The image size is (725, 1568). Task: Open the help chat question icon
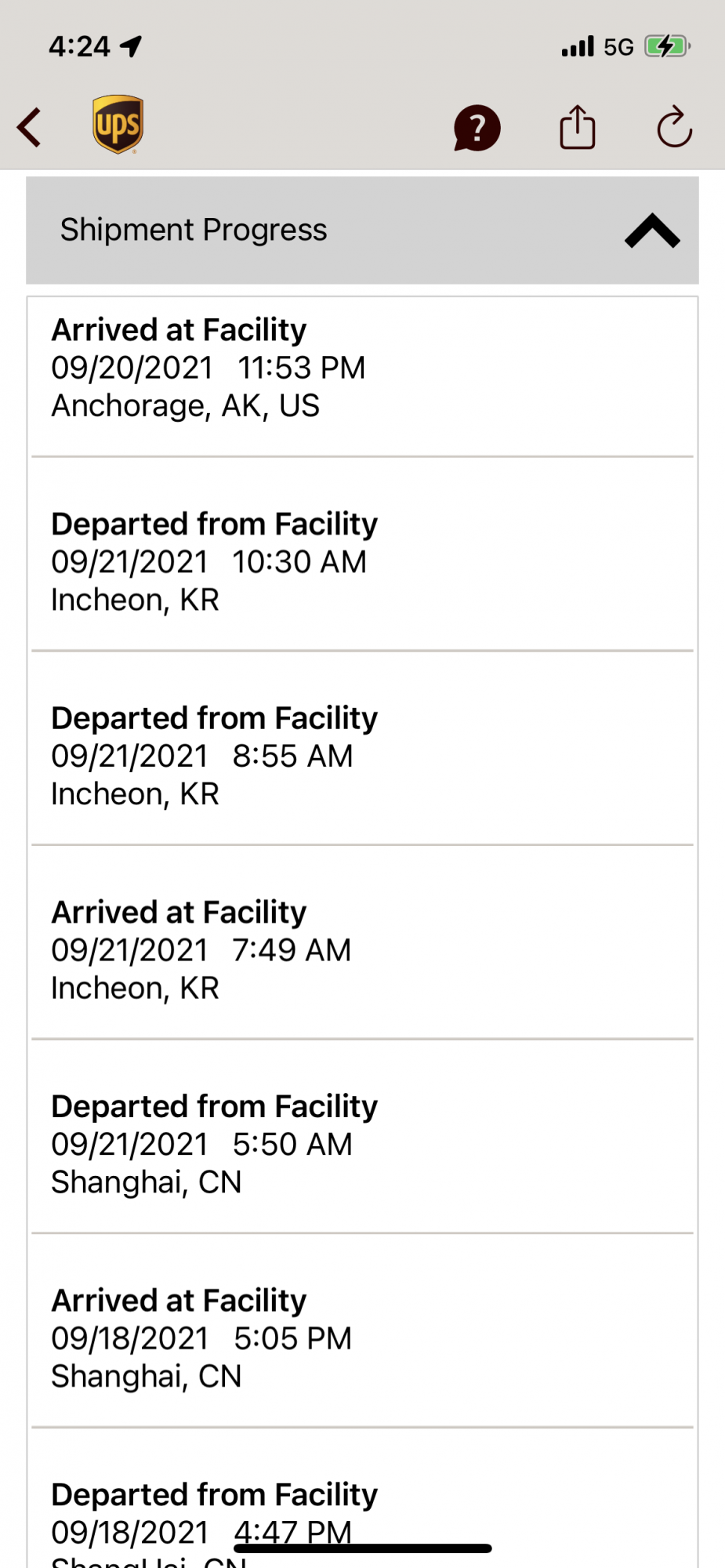click(x=477, y=128)
